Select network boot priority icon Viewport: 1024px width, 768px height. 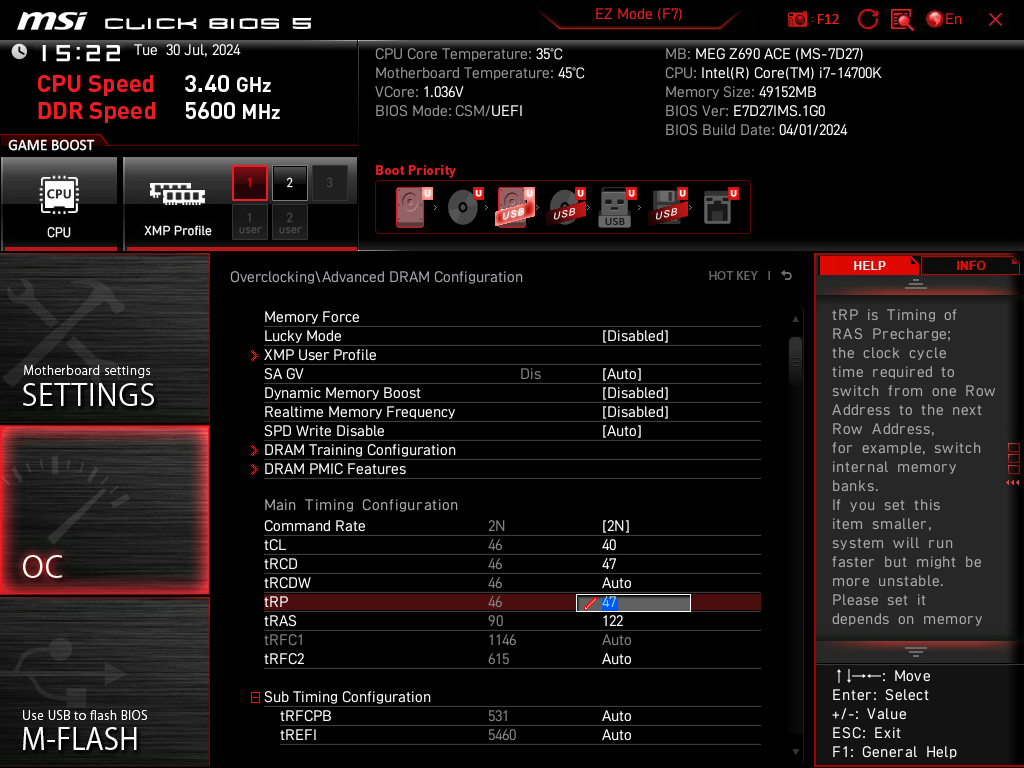pos(719,207)
